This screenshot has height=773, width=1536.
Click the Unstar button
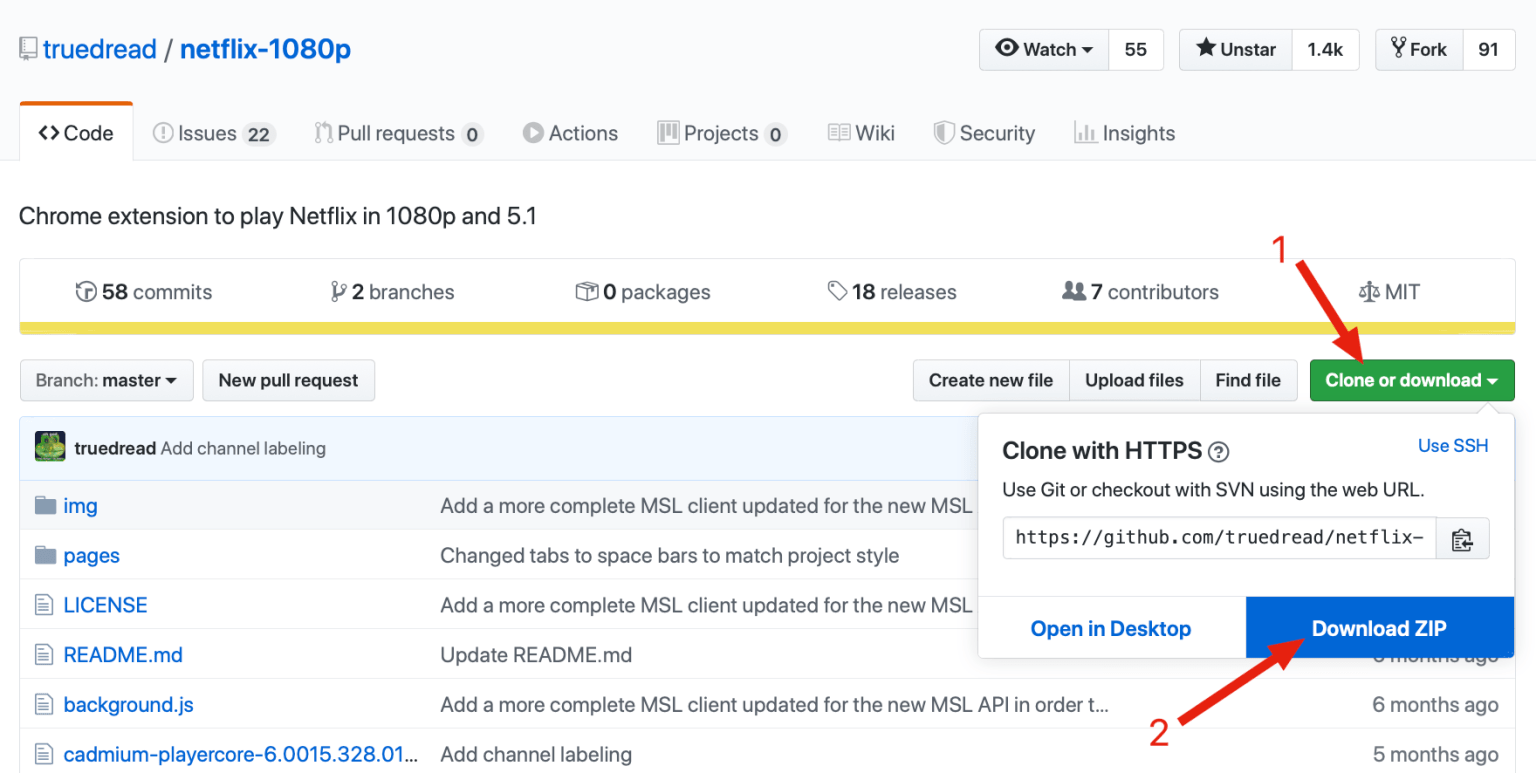1236,49
